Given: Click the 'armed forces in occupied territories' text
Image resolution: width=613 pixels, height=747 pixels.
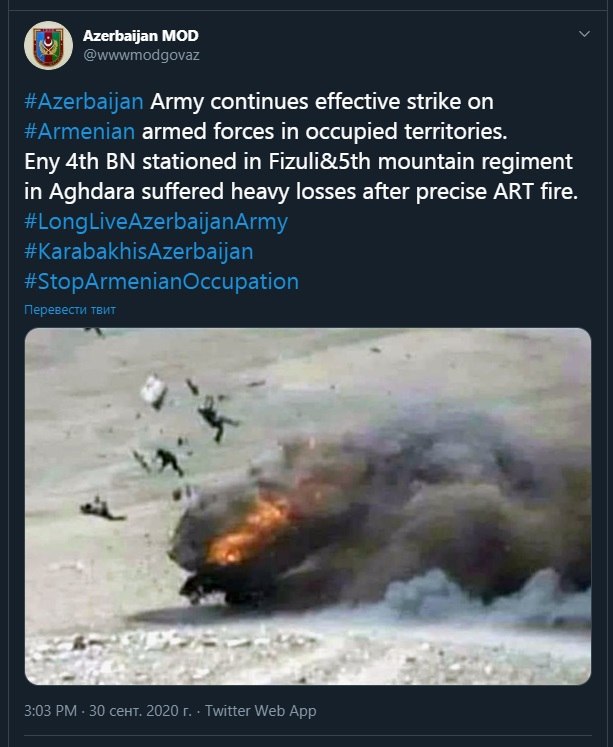Looking at the screenshot, I should click(x=324, y=131).
